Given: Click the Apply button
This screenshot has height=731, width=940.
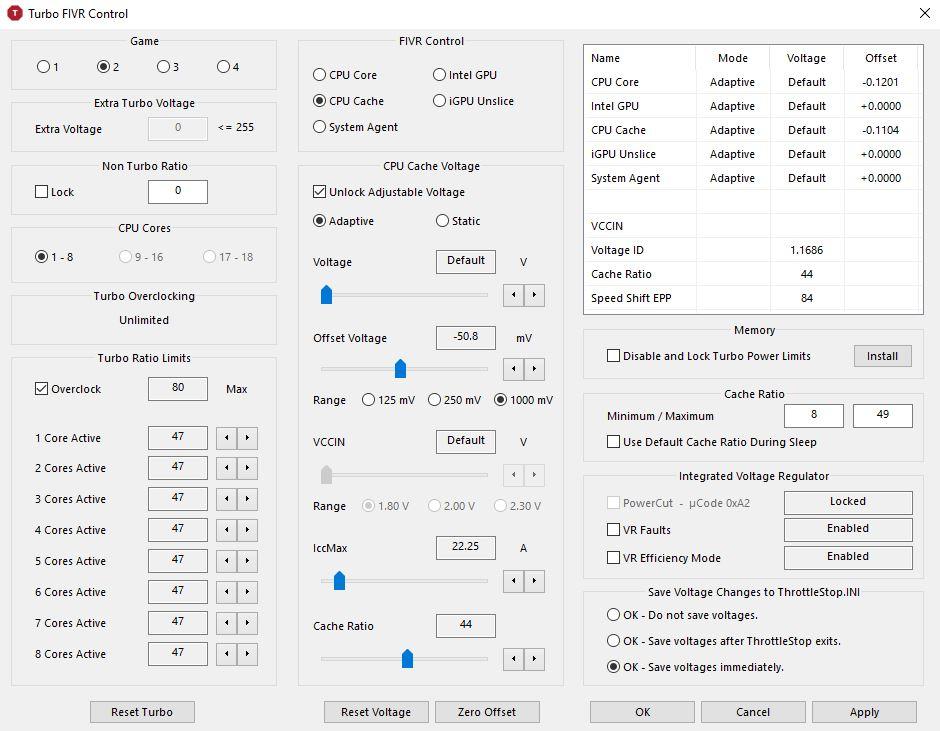Looking at the screenshot, I should pos(864,712).
